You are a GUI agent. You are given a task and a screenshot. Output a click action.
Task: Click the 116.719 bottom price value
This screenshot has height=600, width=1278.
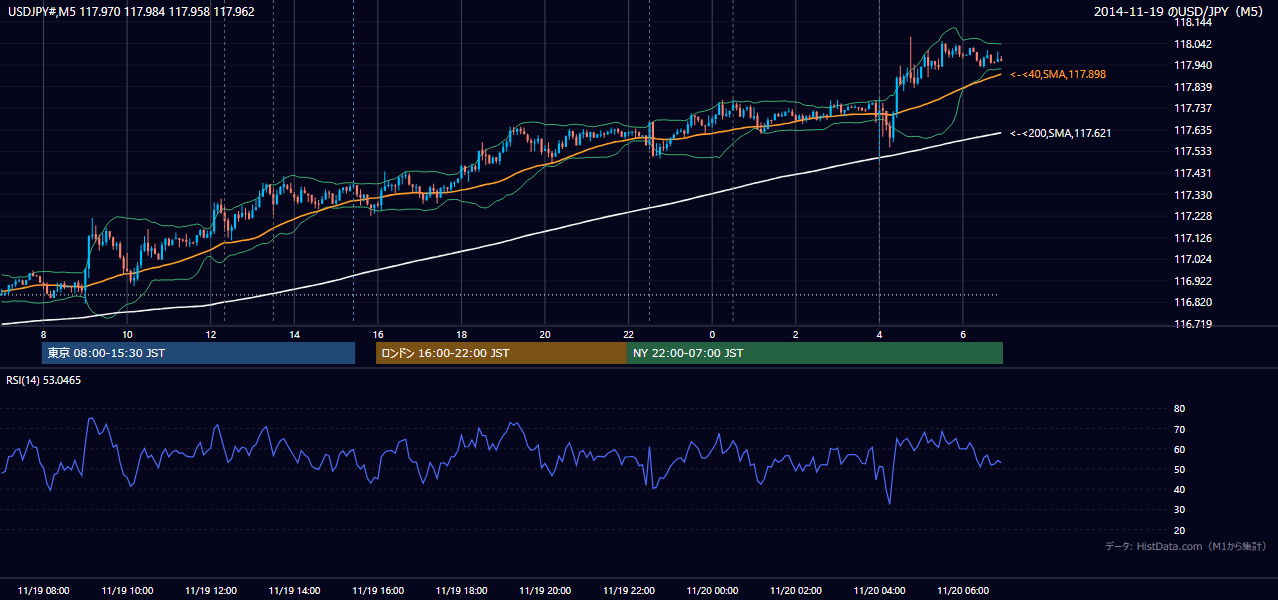(x=1192, y=324)
